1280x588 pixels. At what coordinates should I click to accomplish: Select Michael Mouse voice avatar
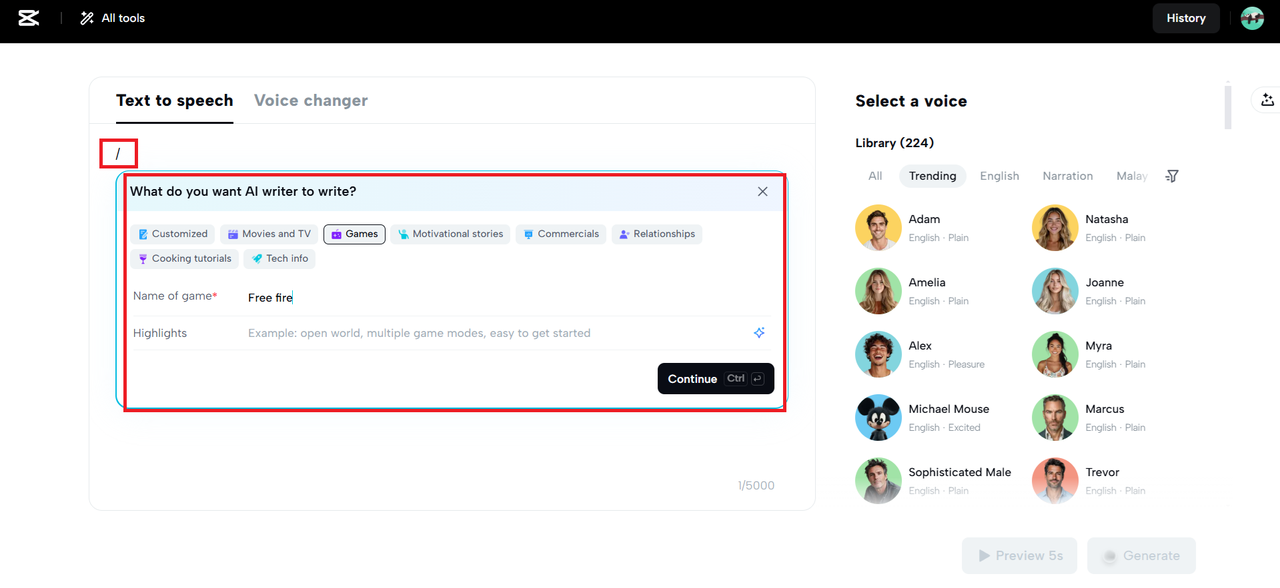[x=878, y=418]
